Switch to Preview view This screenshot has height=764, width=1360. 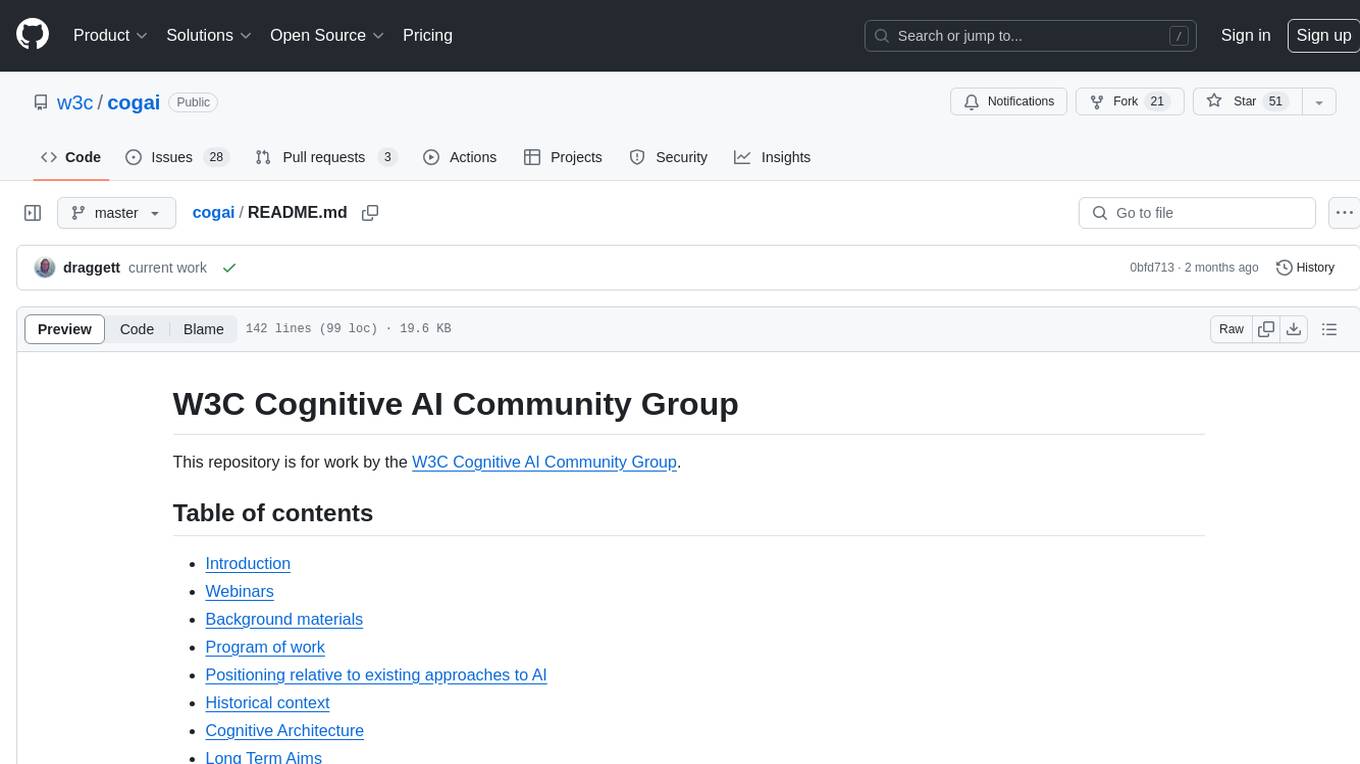point(65,329)
